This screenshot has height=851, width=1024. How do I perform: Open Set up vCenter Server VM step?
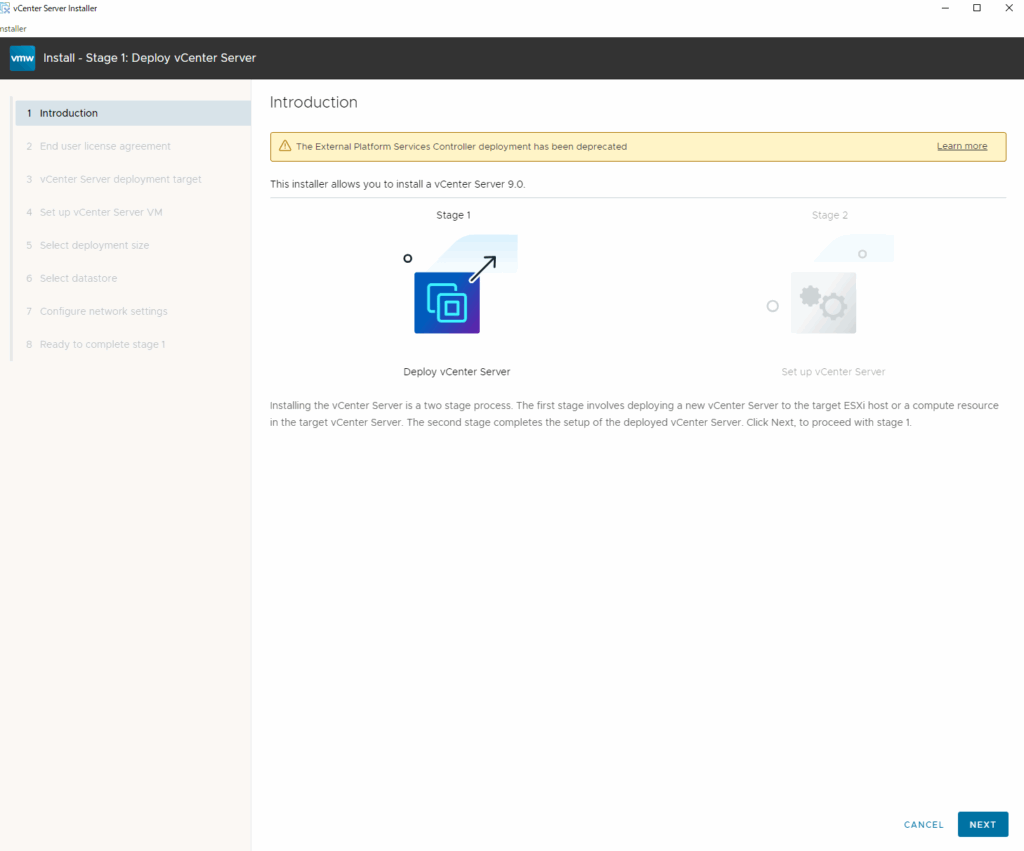[x=100, y=212]
